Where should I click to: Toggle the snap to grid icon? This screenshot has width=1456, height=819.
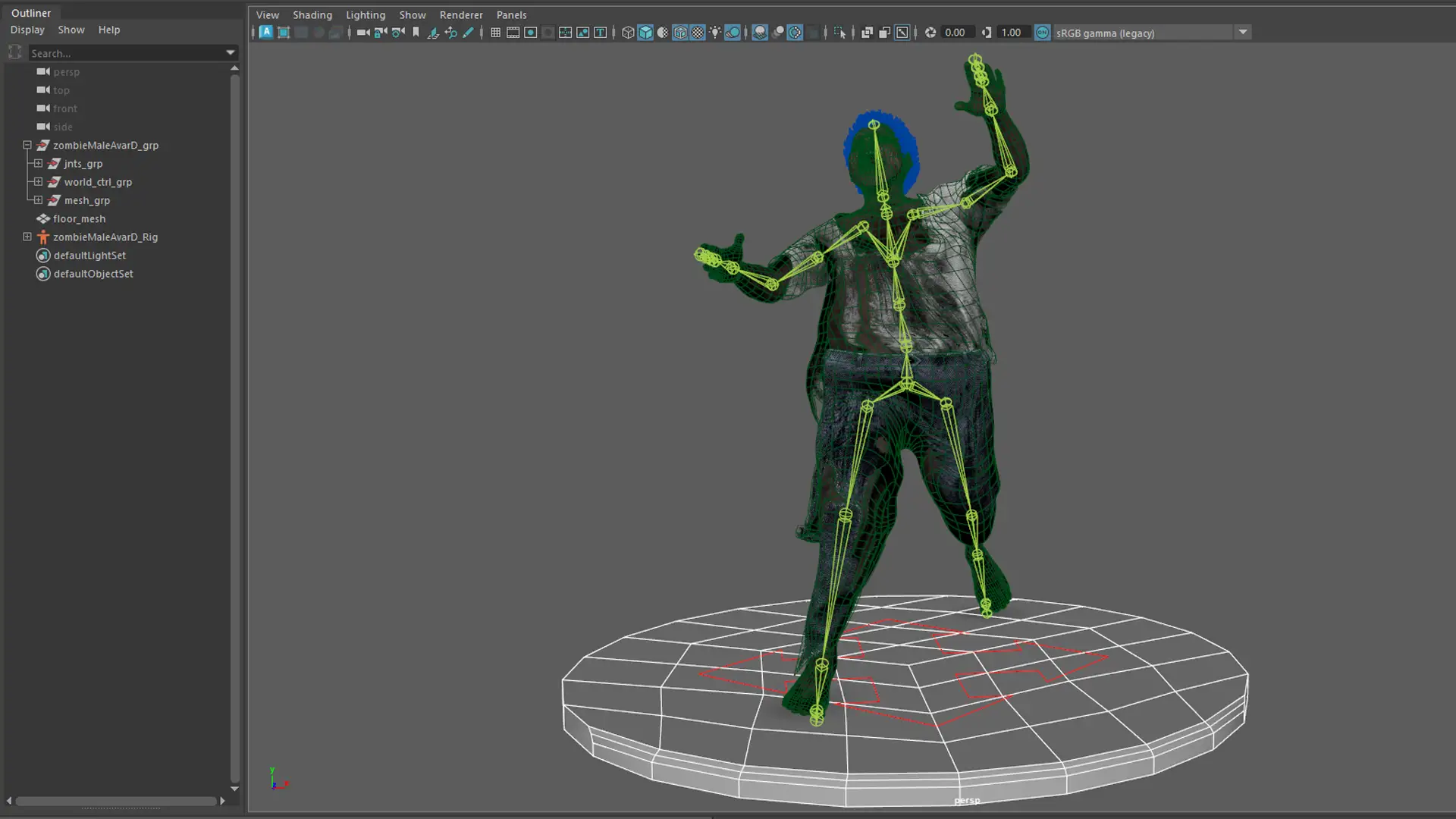[495, 32]
